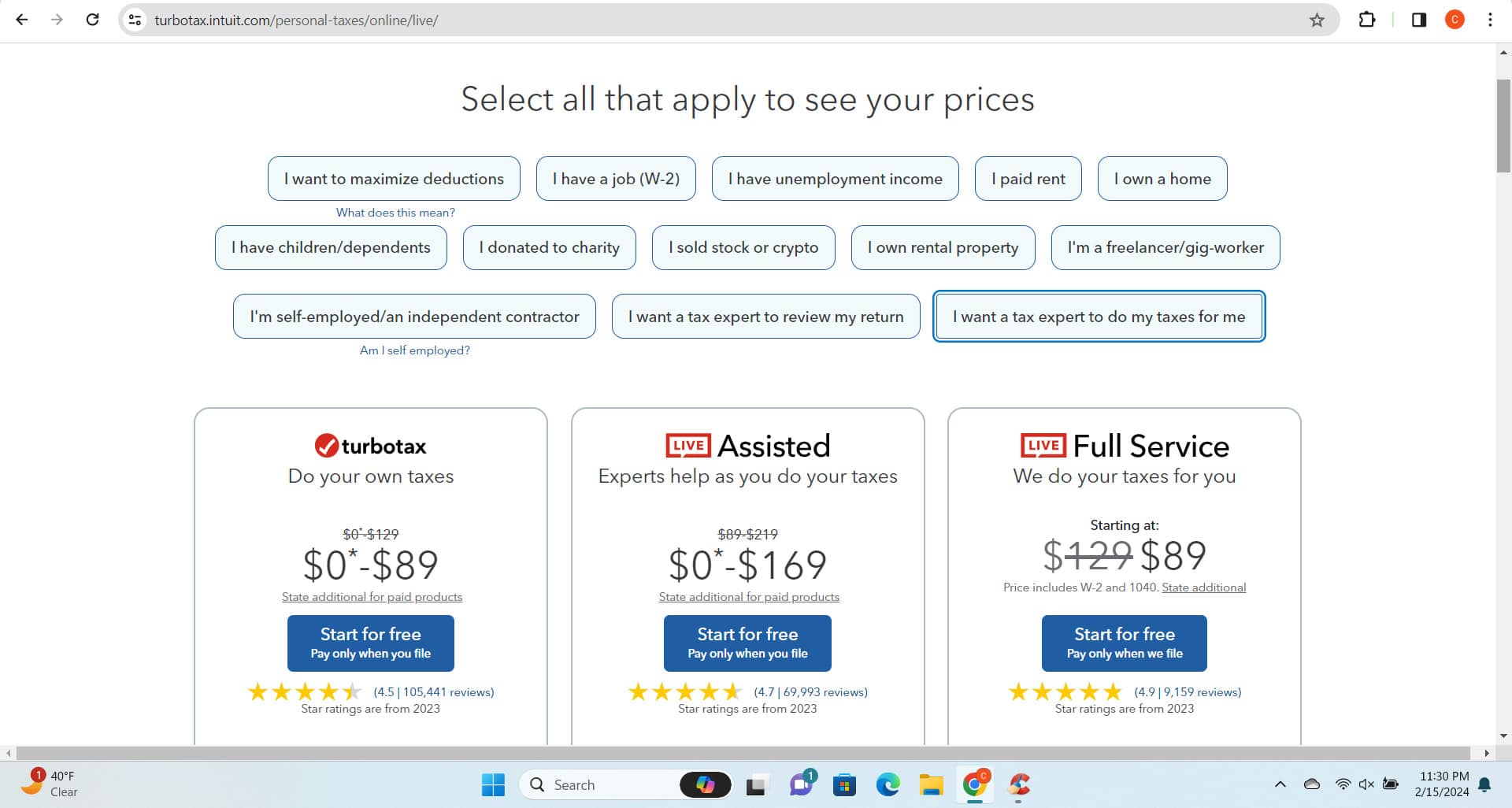The width and height of the screenshot is (1512, 808).
Task: Open 'State additional' link under TurboTax DIY price
Action: pos(372,597)
